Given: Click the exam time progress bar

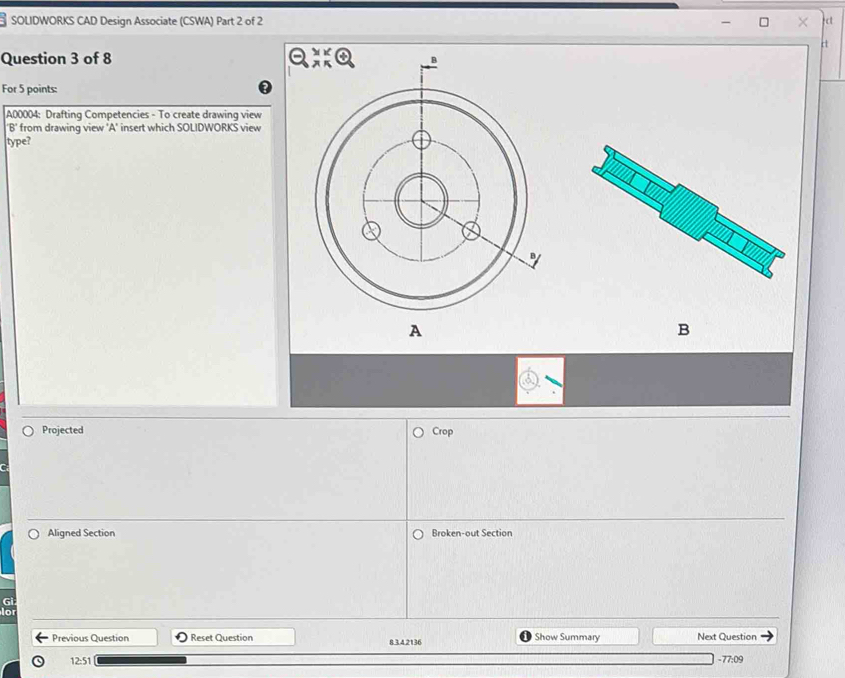Looking at the screenshot, I should point(404,660).
